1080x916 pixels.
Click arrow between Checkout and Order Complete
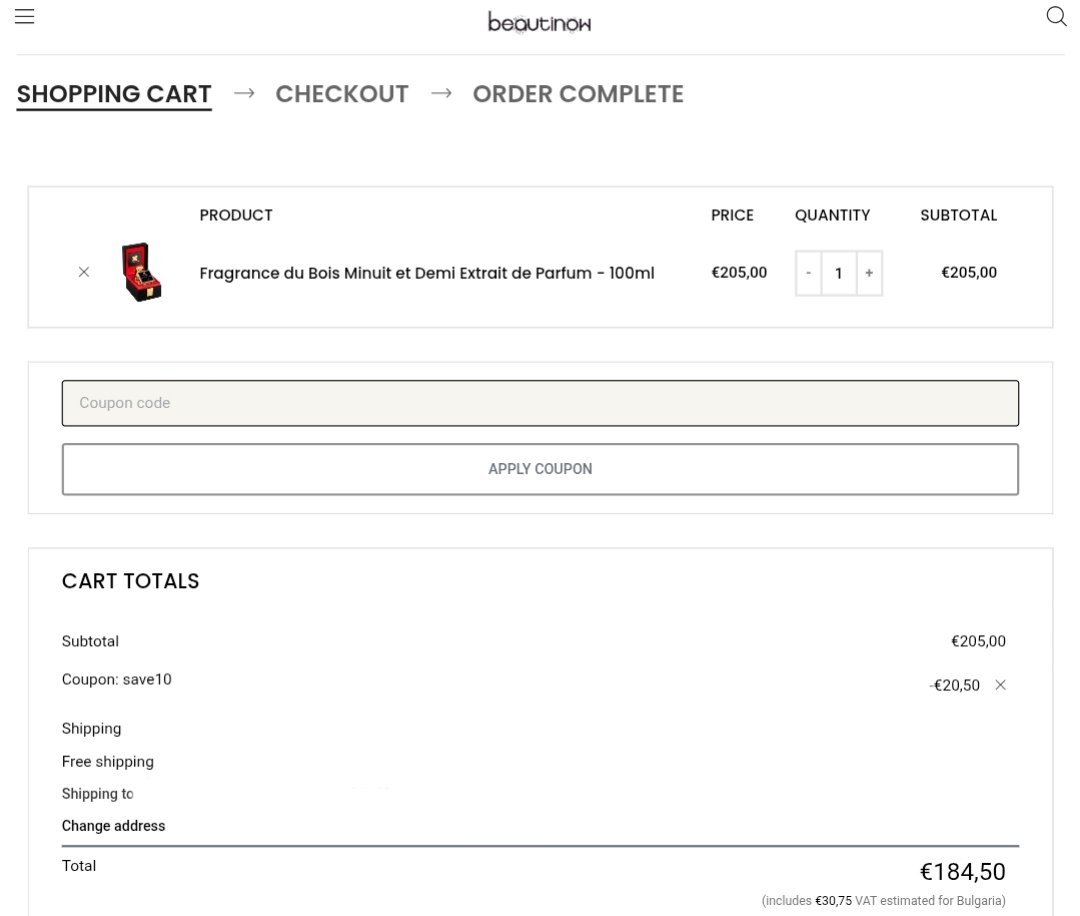pyautogui.click(x=441, y=93)
